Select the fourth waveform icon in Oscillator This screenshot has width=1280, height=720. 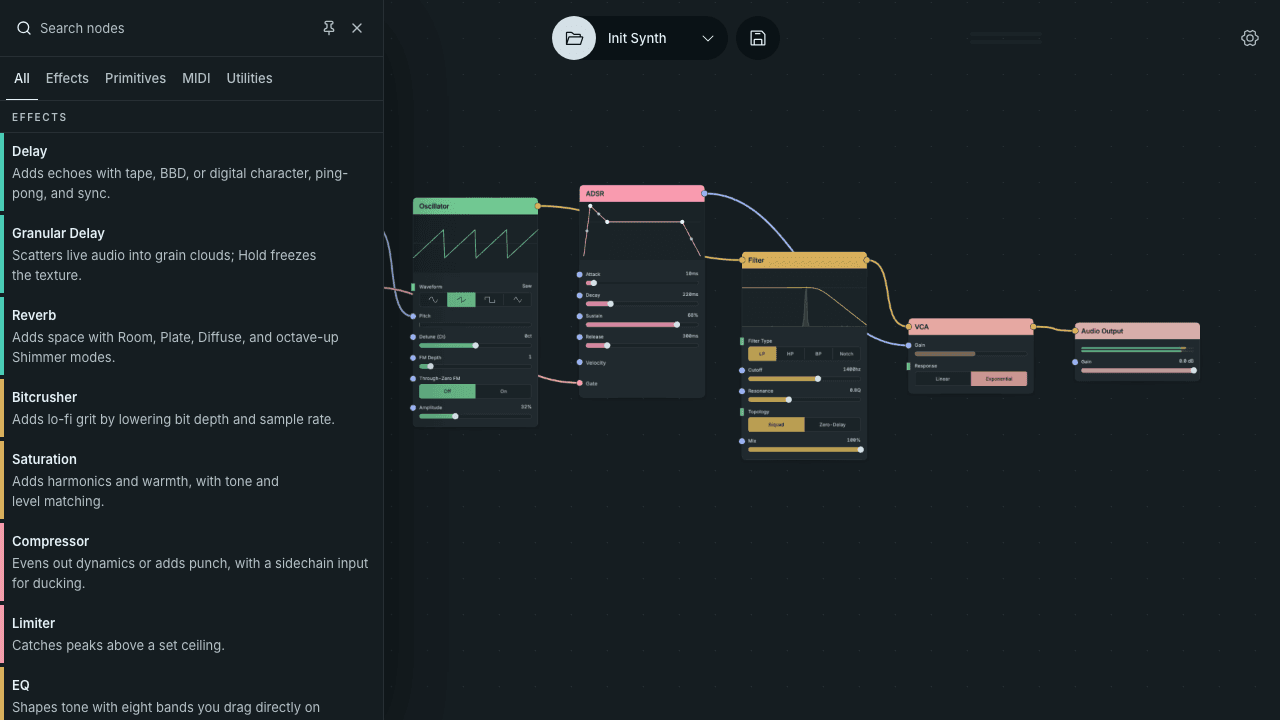[x=517, y=299]
